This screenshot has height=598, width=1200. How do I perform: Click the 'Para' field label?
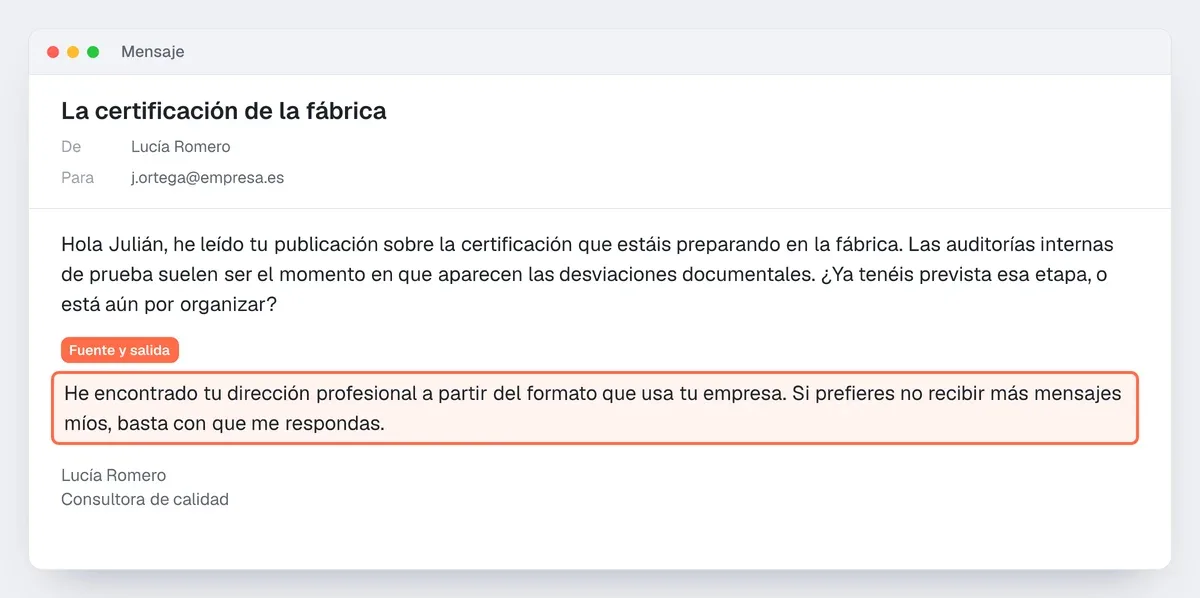(x=78, y=178)
